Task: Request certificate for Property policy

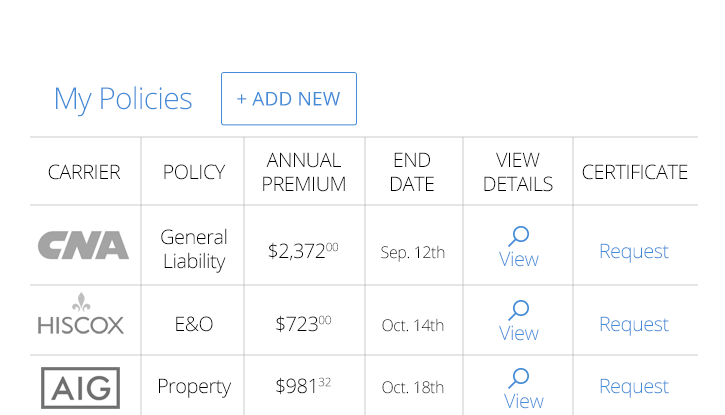Action: [x=633, y=386]
